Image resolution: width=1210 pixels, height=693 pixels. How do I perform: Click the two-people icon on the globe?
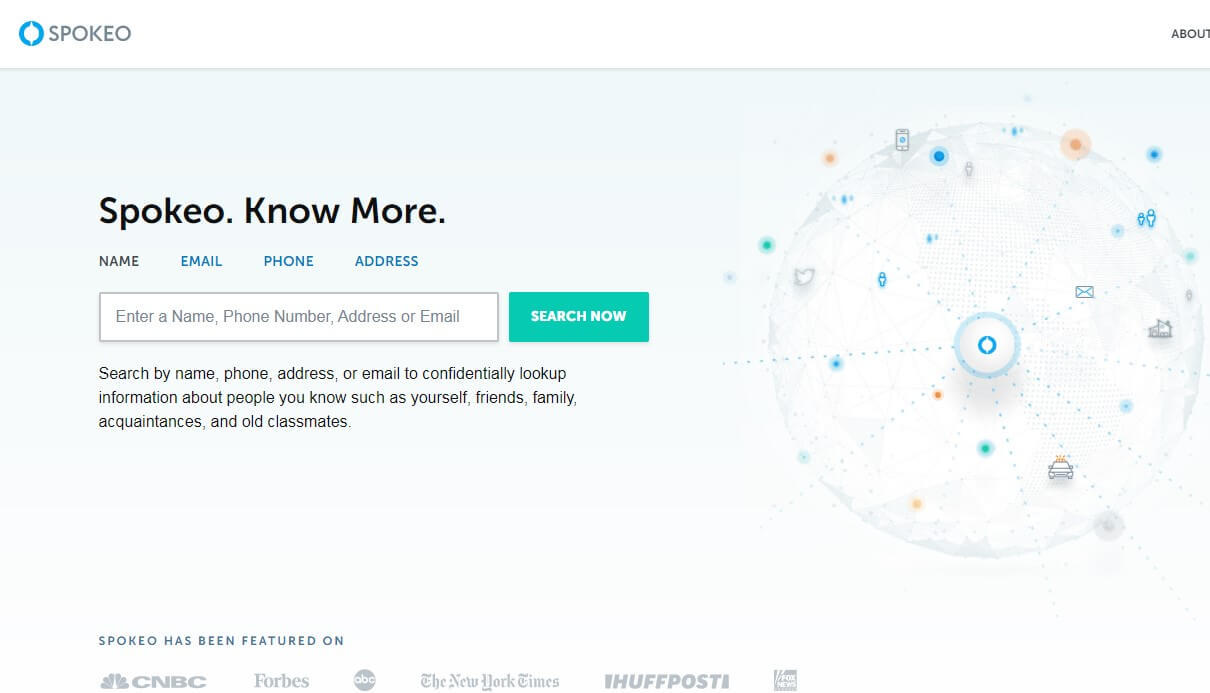[1146, 218]
